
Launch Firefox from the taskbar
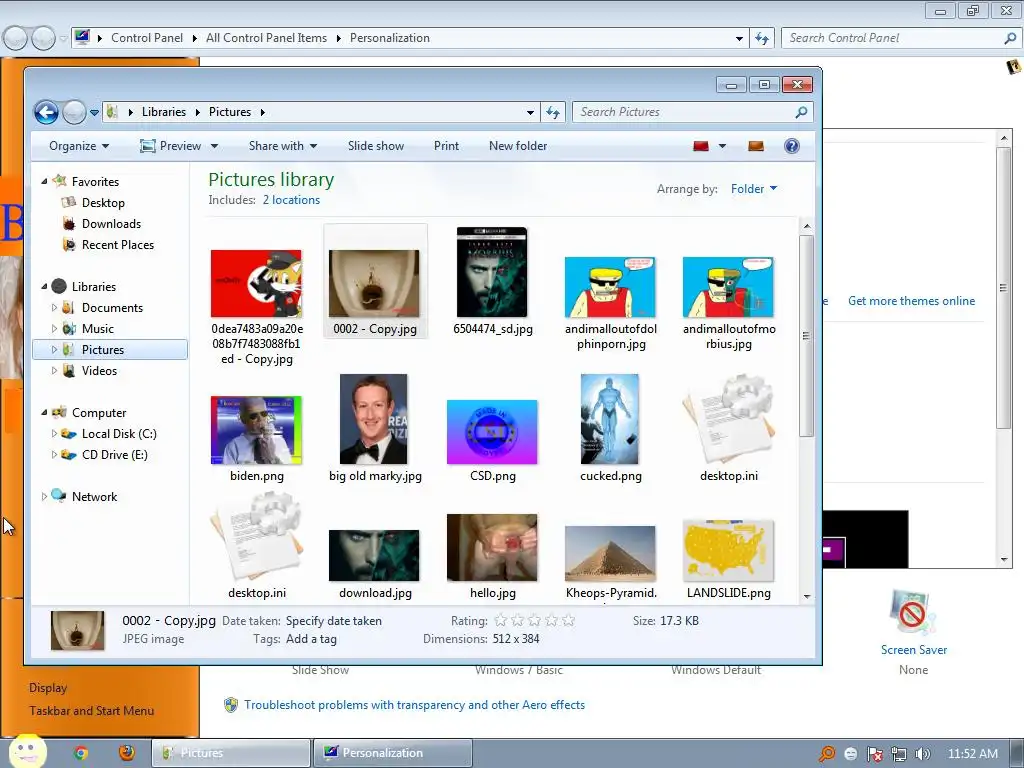pyautogui.click(x=127, y=753)
